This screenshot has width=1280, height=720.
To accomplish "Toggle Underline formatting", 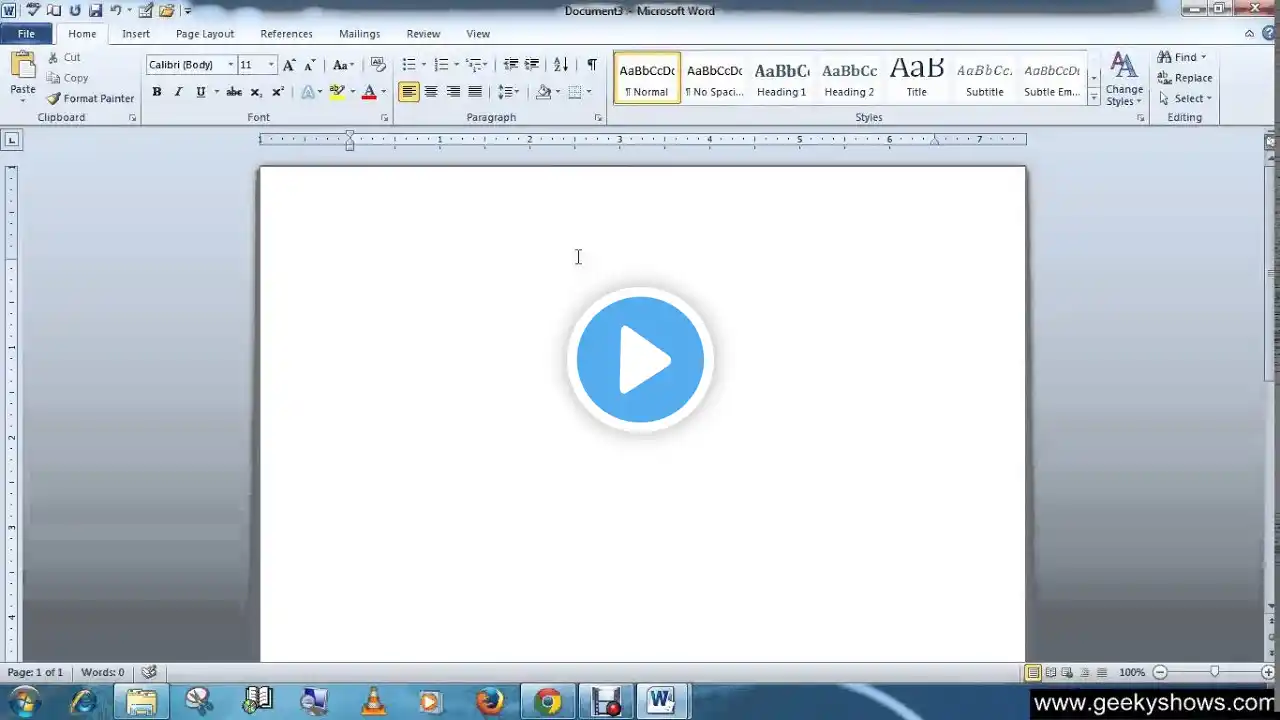I will pyautogui.click(x=200, y=92).
